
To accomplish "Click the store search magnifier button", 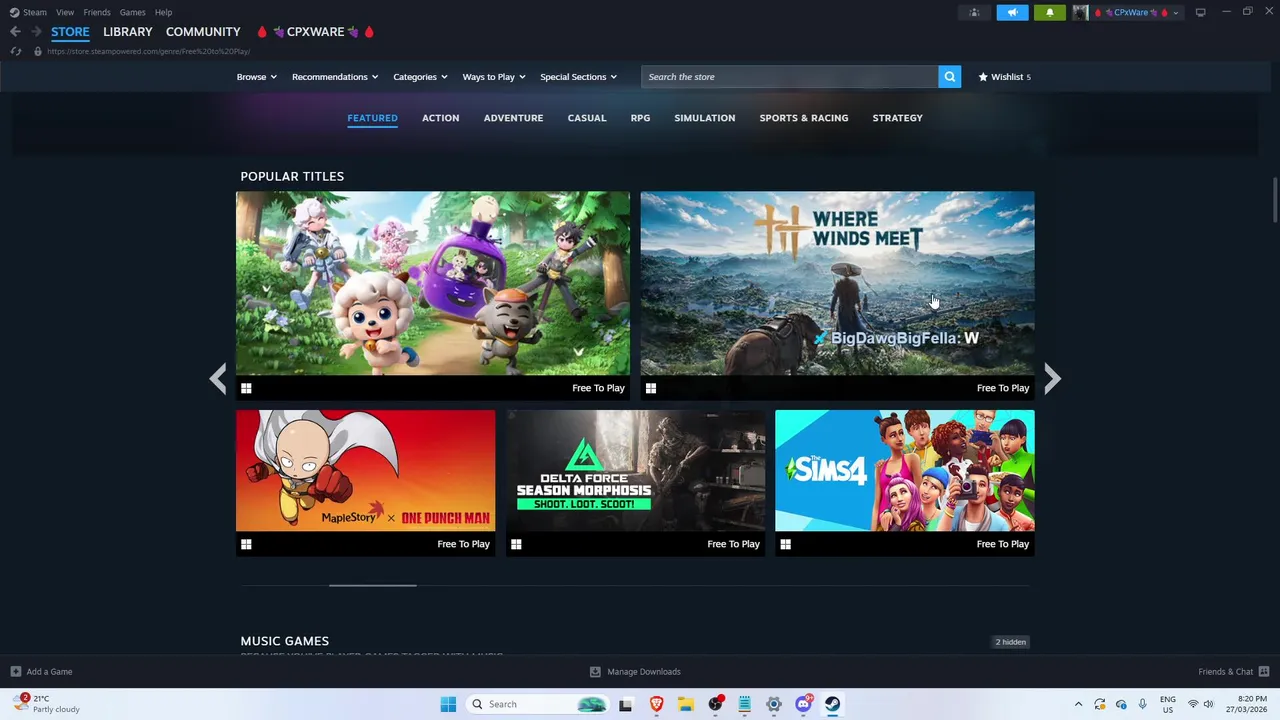I will pos(949,77).
